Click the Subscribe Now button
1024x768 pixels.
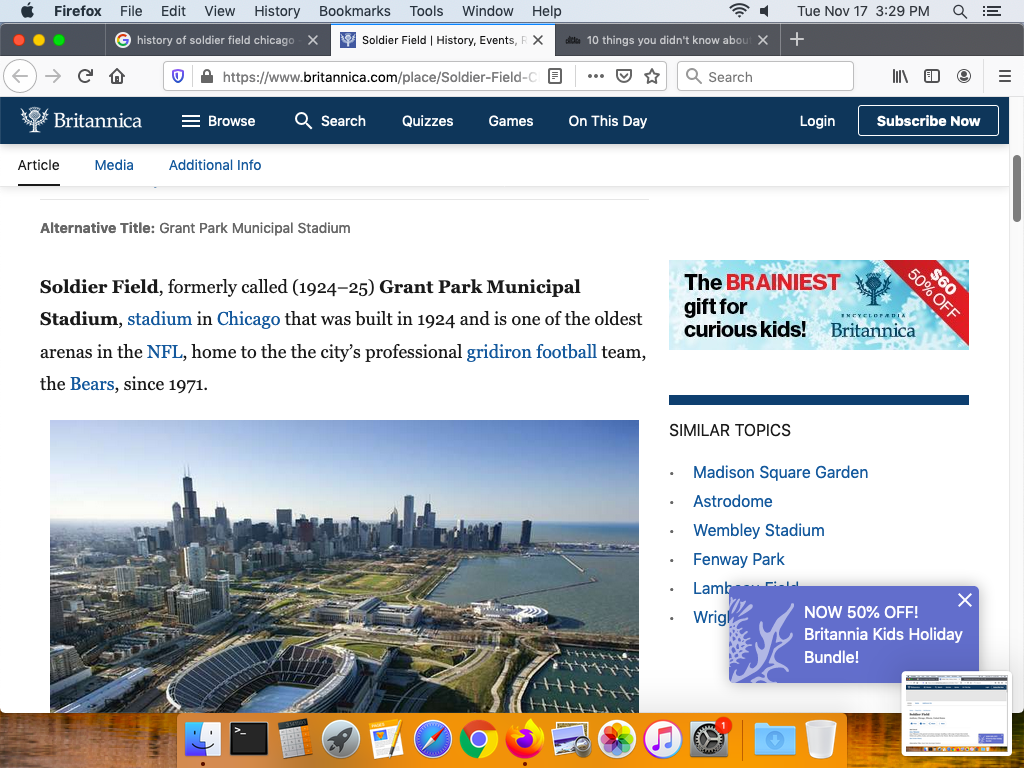[x=928, y=121]
